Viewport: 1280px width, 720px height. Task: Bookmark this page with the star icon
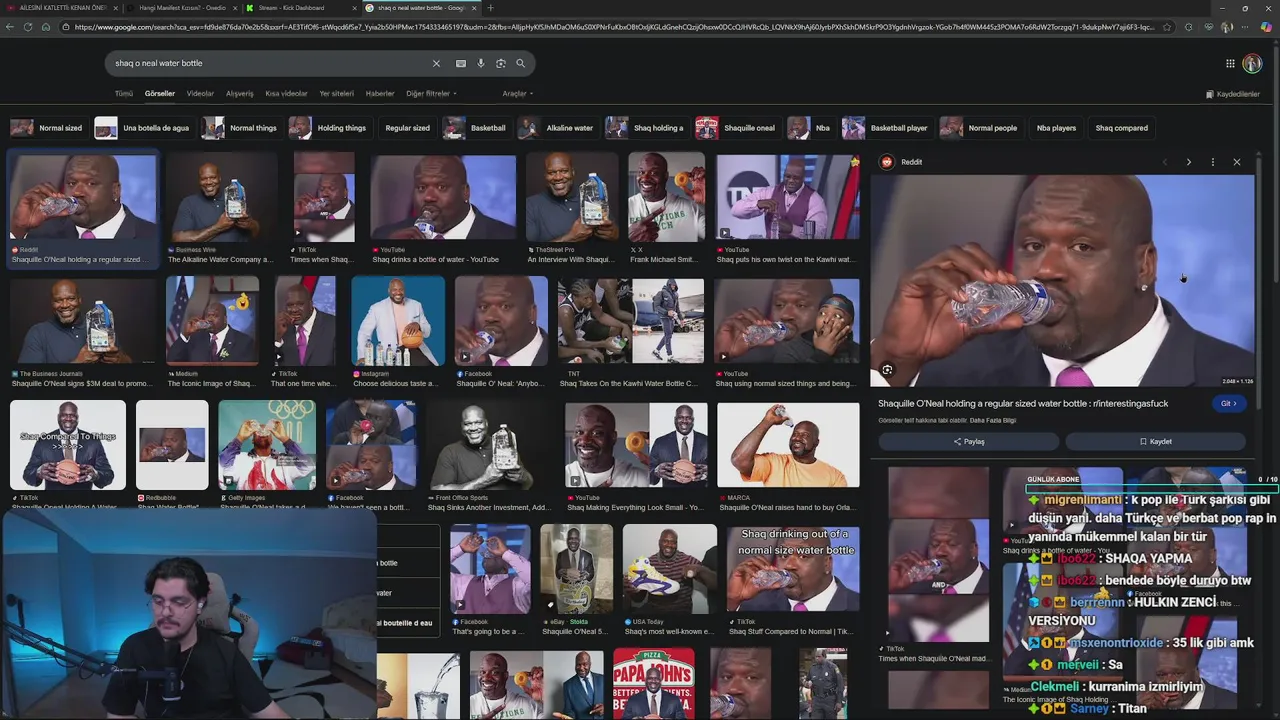click(1167, 27)
